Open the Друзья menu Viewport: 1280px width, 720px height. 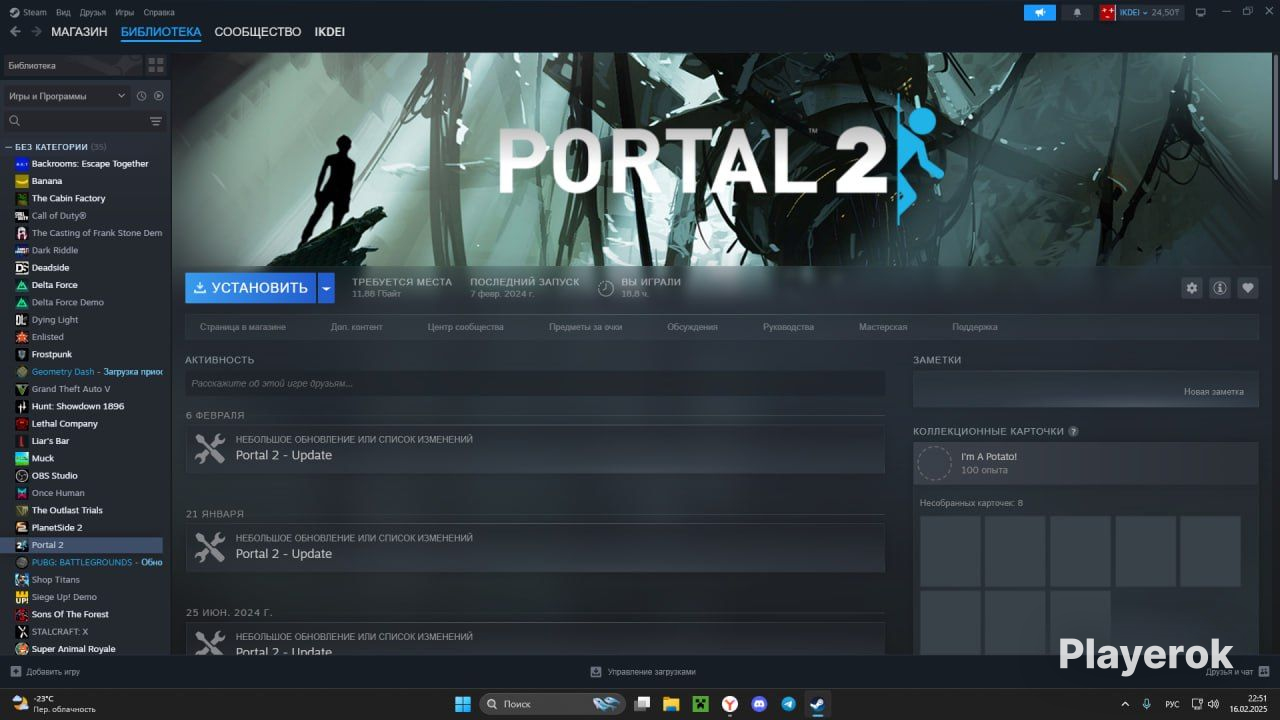click(x=93, y=12)
